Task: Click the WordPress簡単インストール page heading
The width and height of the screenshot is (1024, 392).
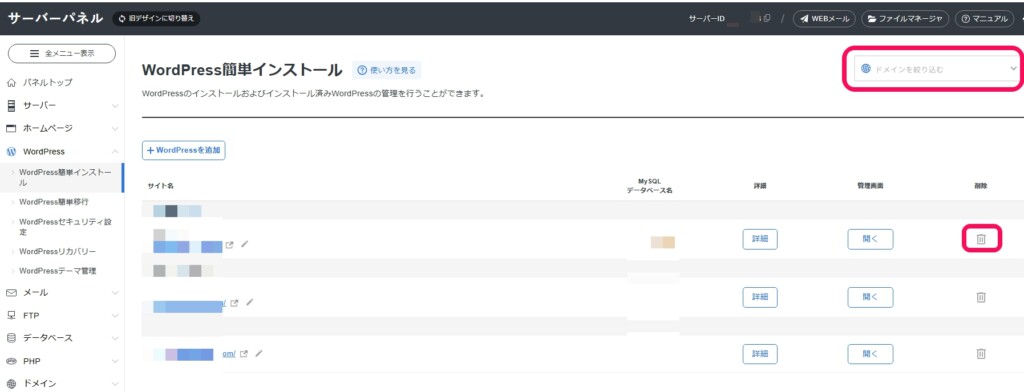Action: (242, 70)
